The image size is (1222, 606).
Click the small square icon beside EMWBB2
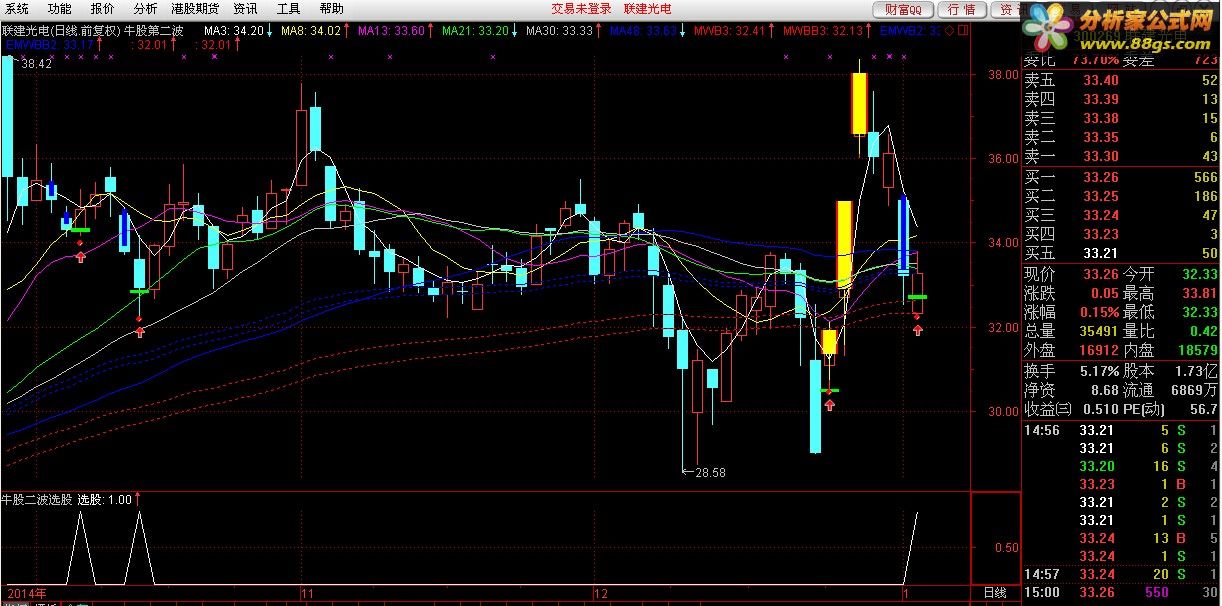962,31
